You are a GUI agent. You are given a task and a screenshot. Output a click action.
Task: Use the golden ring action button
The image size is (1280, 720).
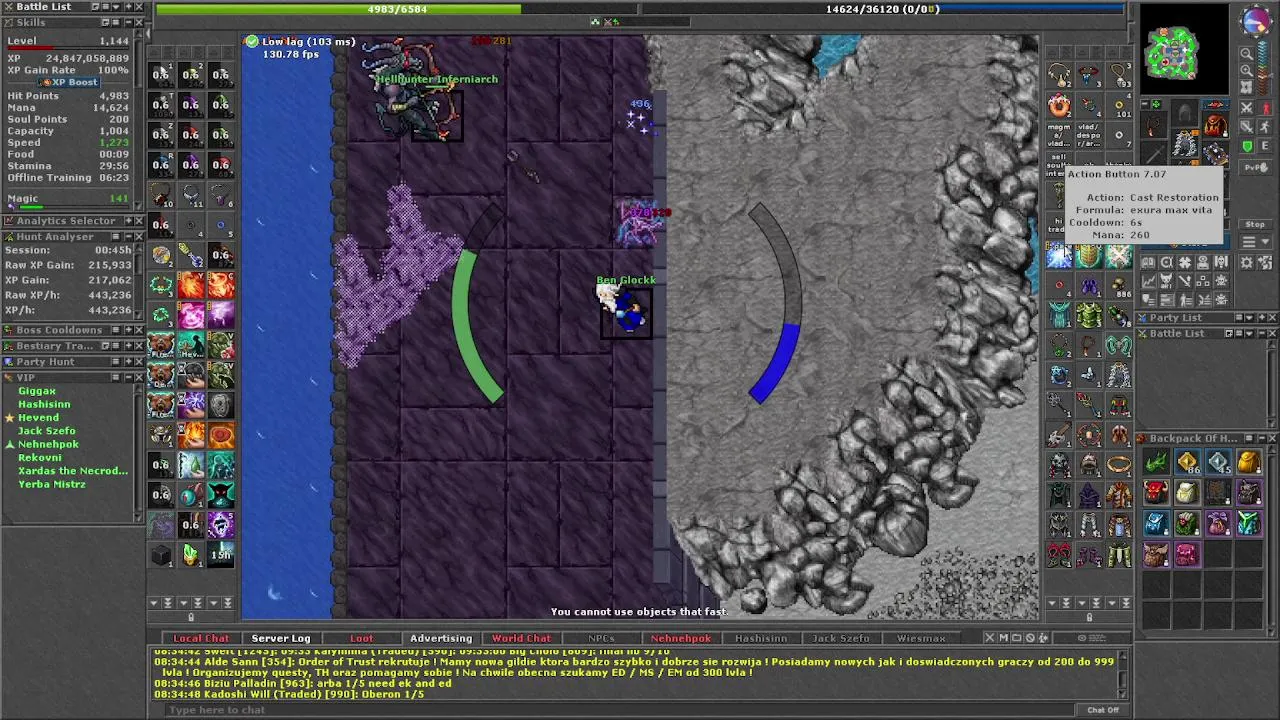[1119, 465]
